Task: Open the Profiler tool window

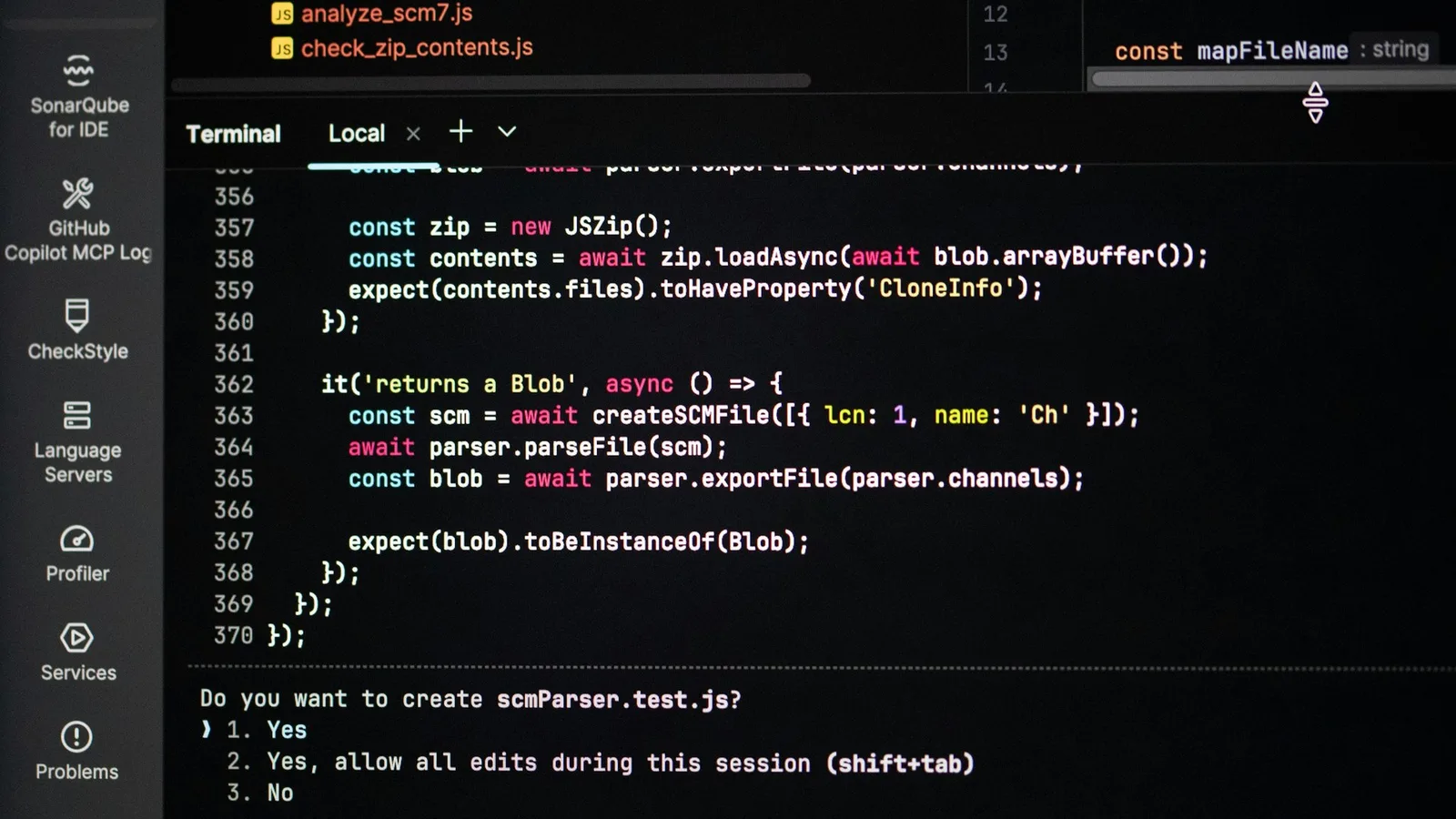Action: (x=78, y=553)
